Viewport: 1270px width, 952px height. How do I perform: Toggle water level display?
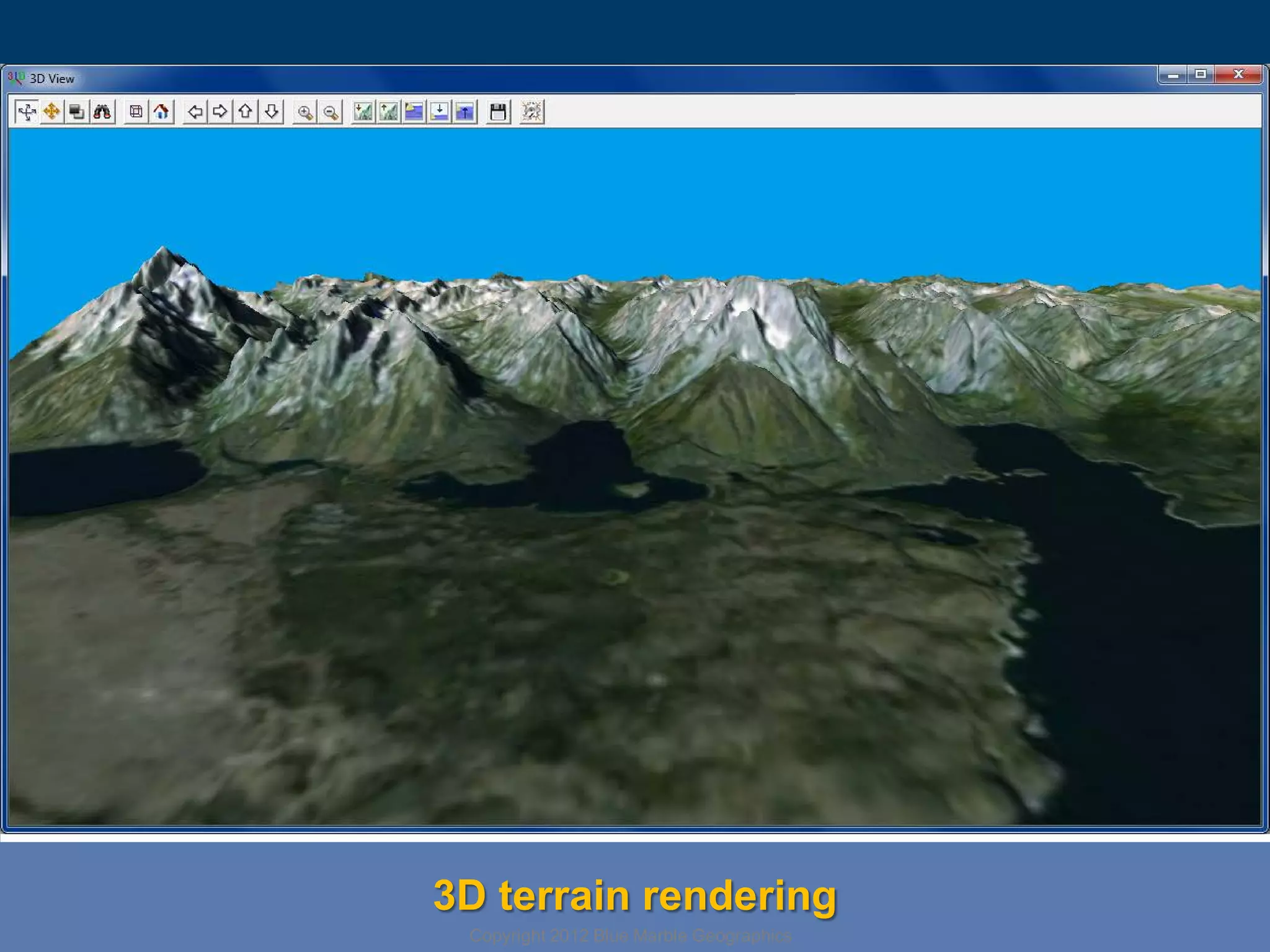[x=414, y=112]
